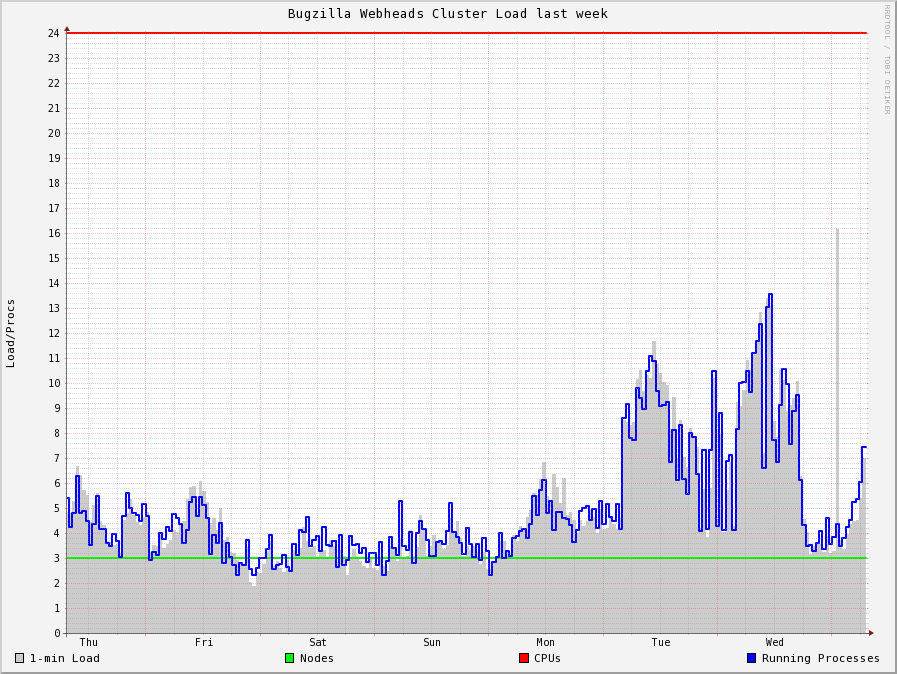Select the 'Nodes' legend label

[317, 658]
